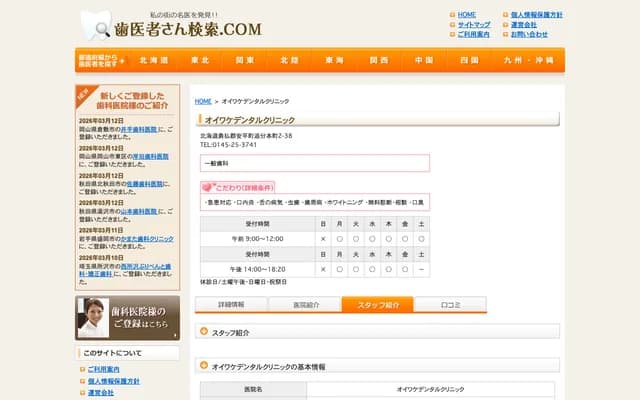Select the active スタッフ紹介 tab
The height and width of the screenshot is (400, 640).
point(378,304)
